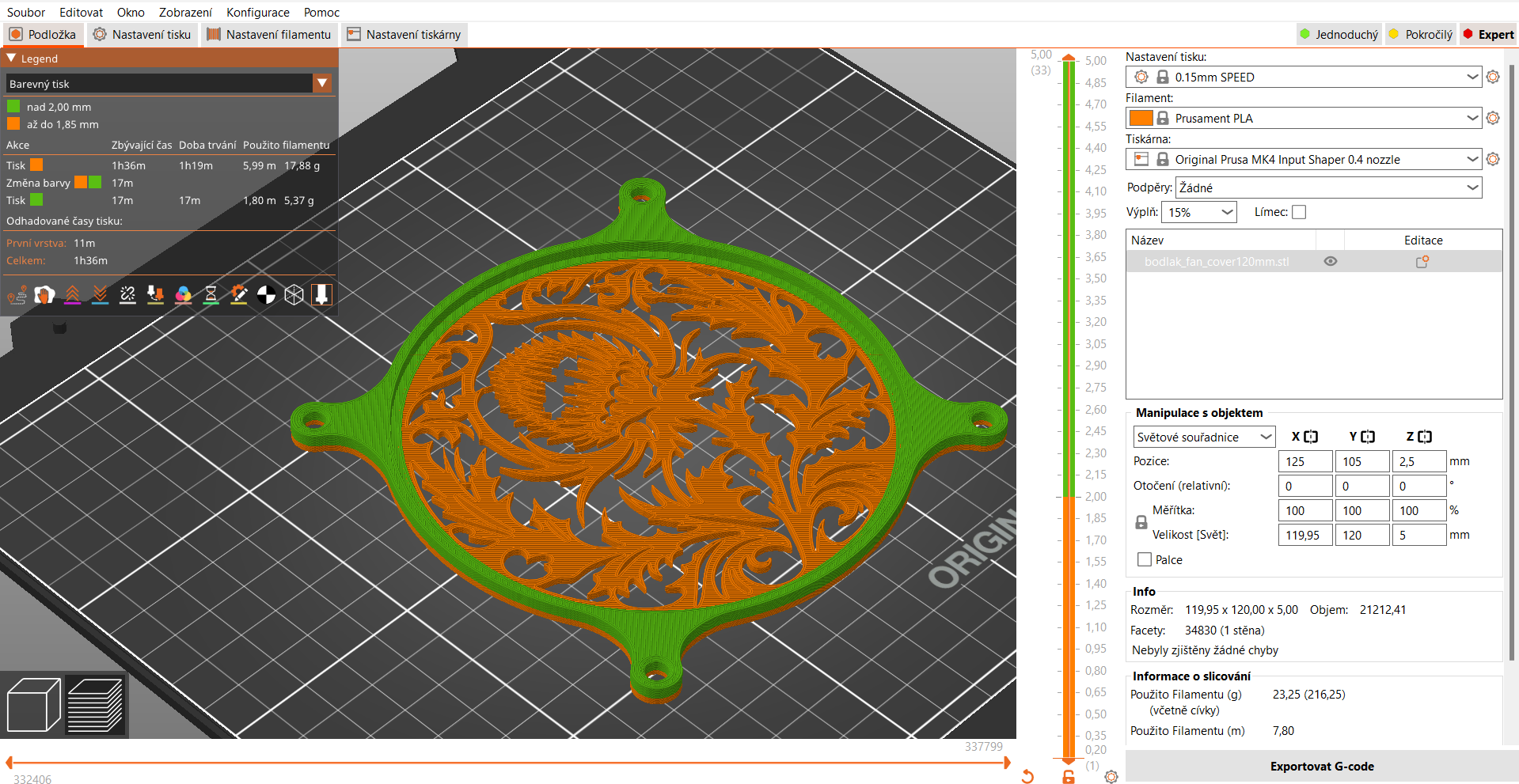
Task: Hide bodlak_fan_cover120mm.stl with eye icon
Action: (x=1331, y=262)
